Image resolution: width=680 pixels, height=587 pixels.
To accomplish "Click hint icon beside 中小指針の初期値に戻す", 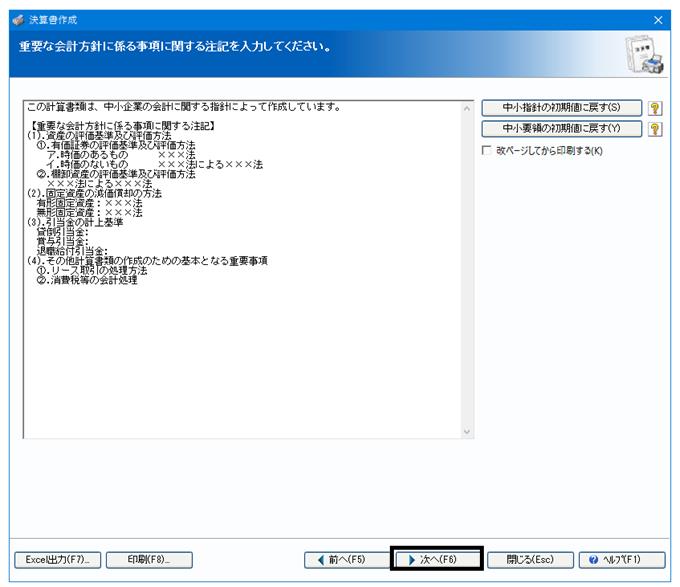I will click(x=655, y=108).
